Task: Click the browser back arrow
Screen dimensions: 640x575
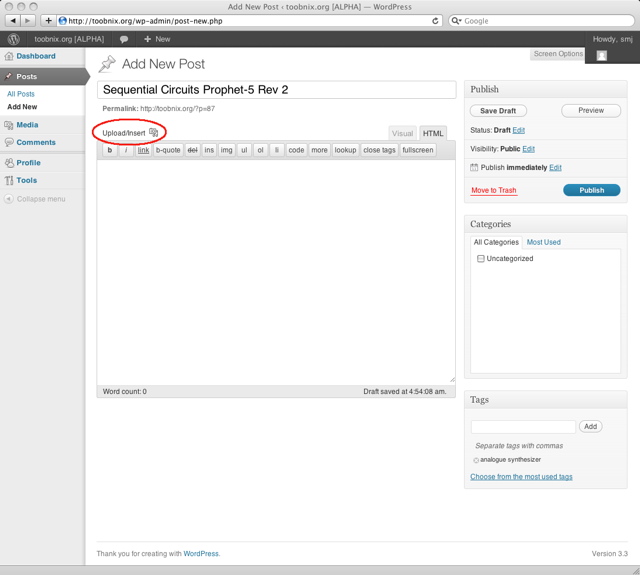Action: pos(13,20)
